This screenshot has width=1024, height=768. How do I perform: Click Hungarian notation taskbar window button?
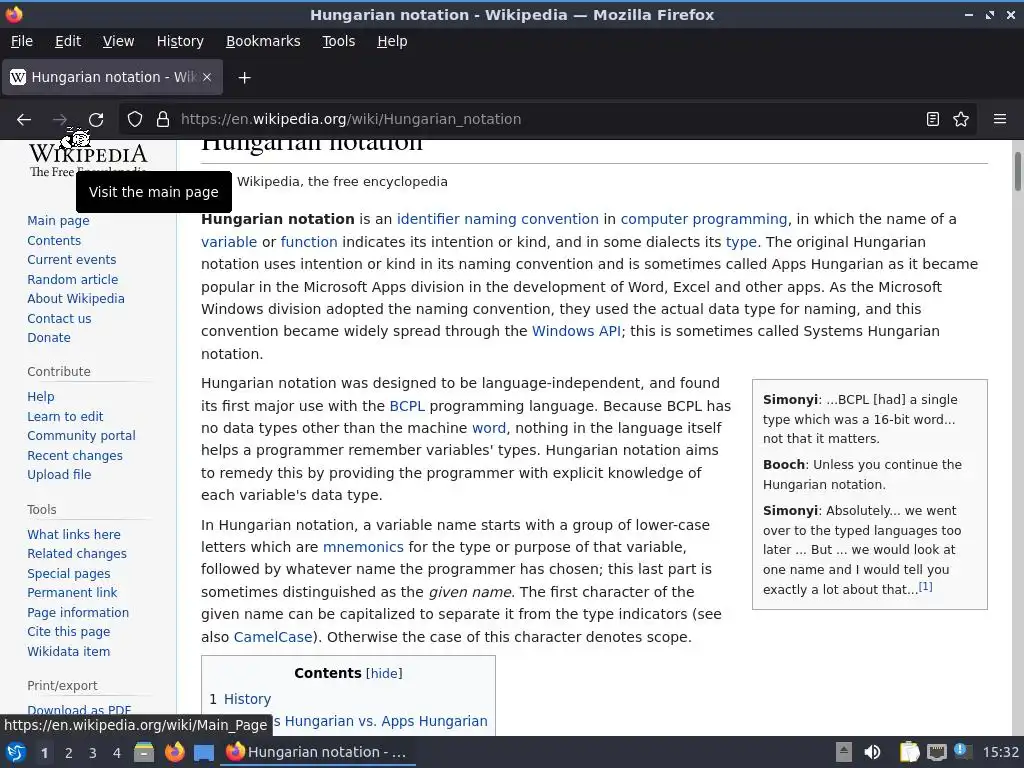318,752
